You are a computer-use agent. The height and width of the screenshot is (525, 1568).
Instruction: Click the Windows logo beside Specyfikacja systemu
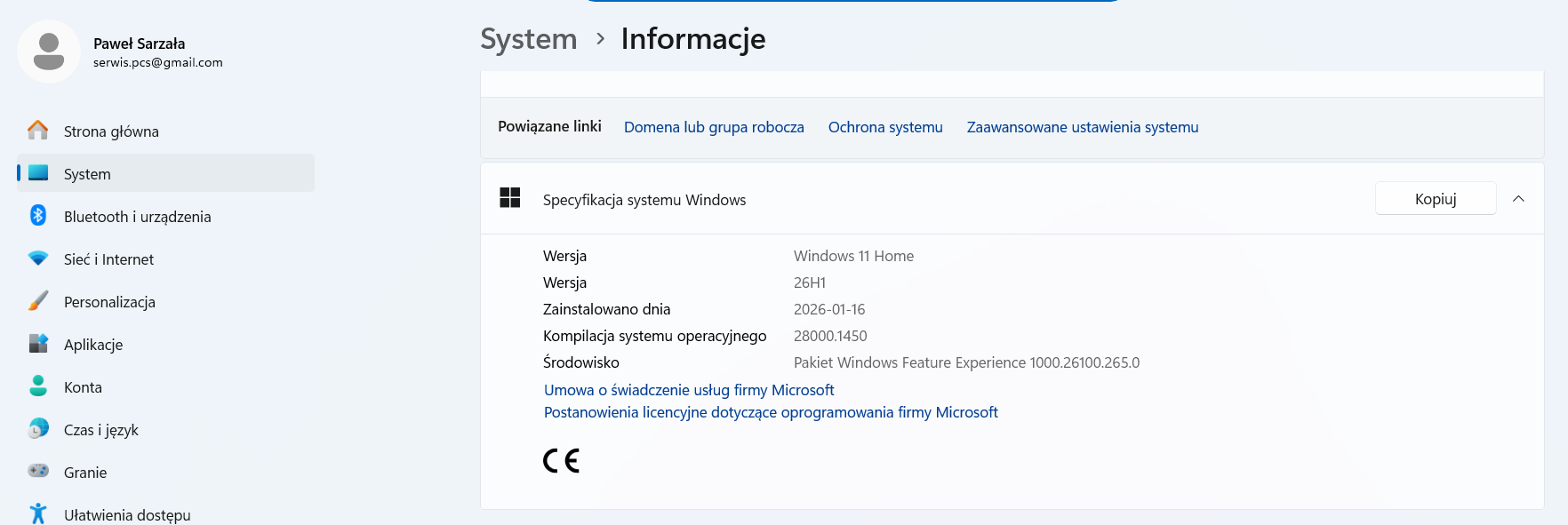(510, 198)
